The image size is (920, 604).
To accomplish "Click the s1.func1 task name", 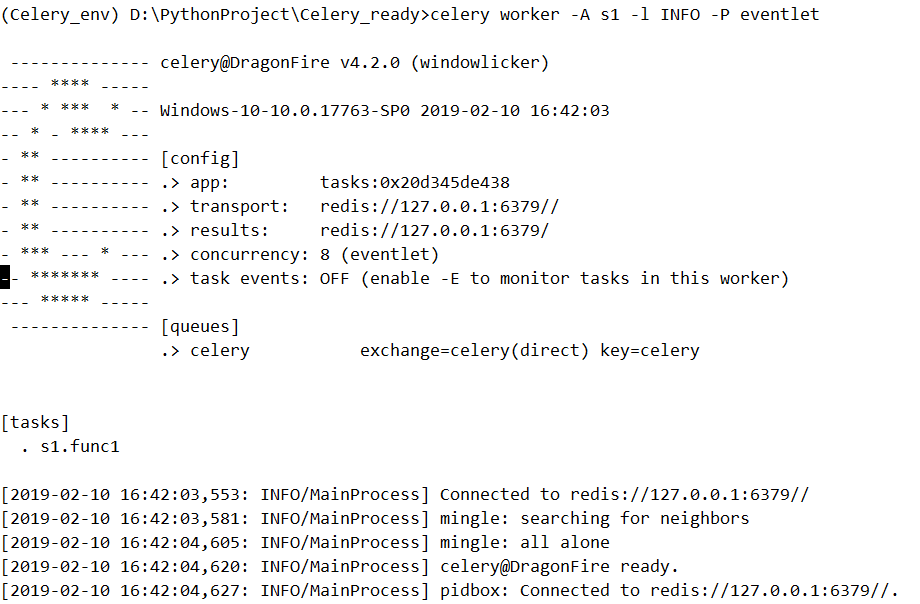I will click(79, 447).
